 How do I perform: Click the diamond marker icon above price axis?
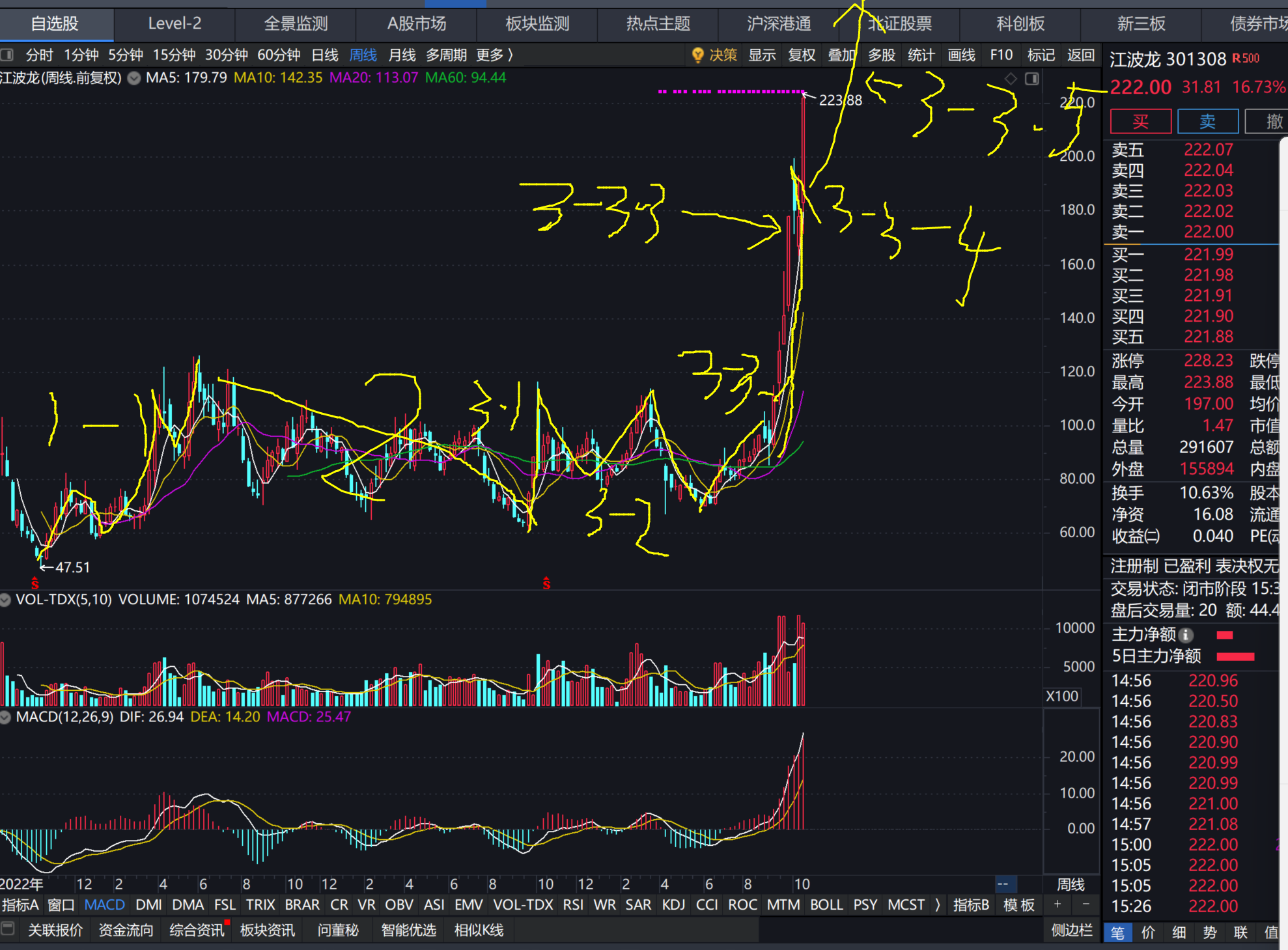click(1011, 79)
